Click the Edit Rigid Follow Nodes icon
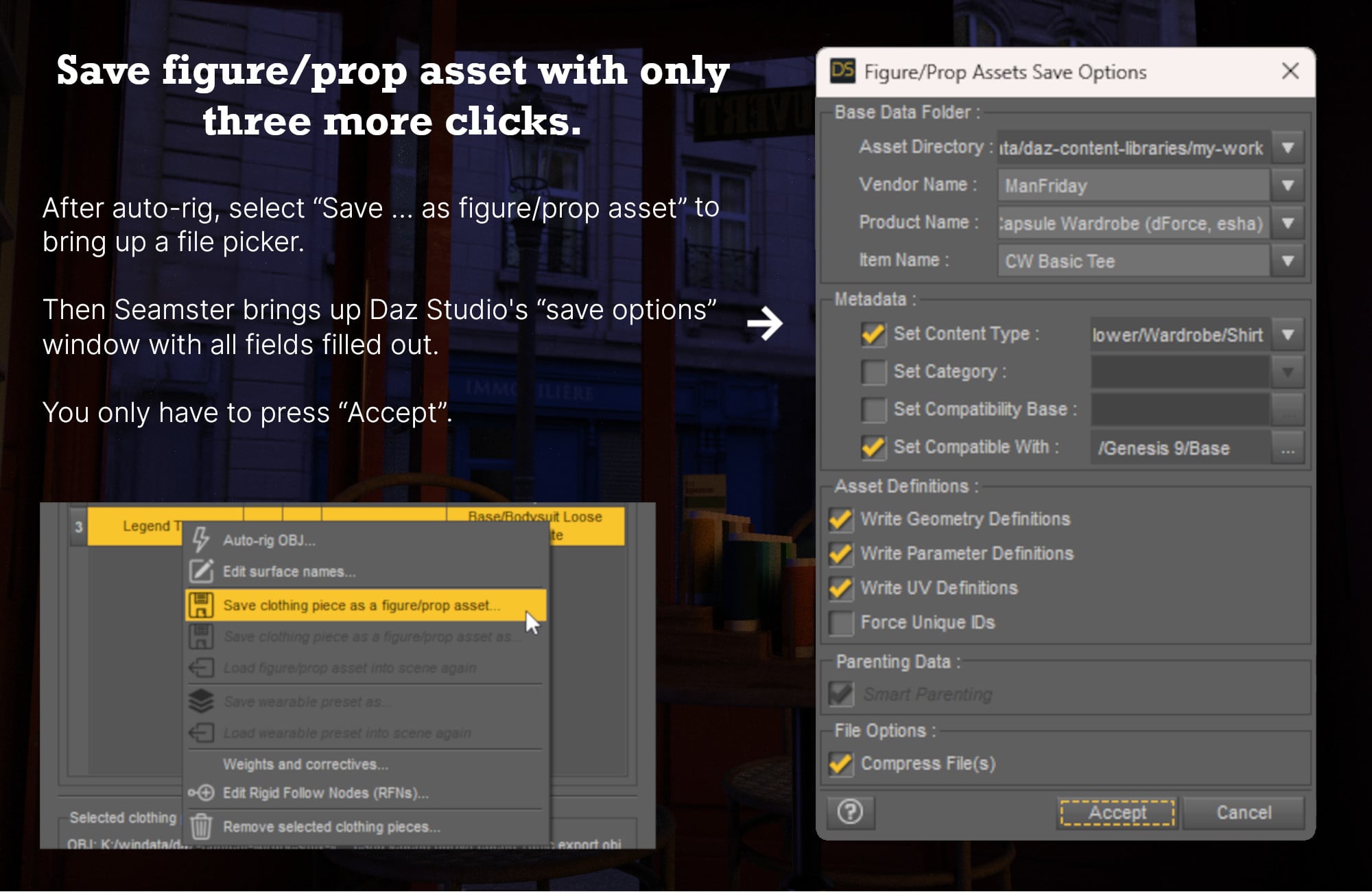 [x=201, y=793]
